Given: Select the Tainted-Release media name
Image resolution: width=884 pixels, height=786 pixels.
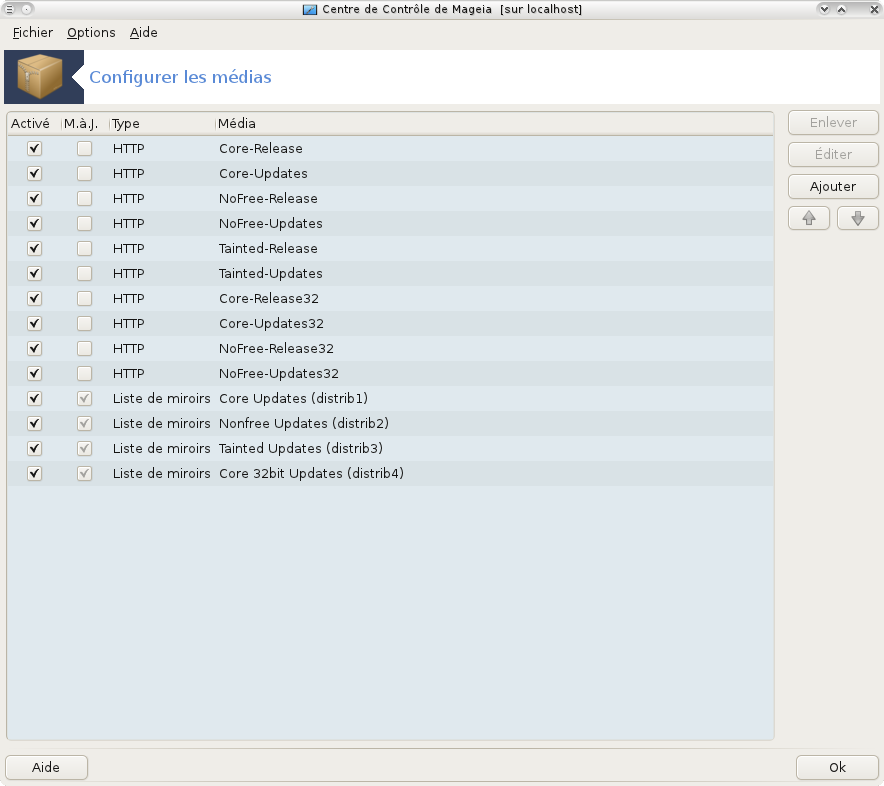Looking at the screenshot, I should point(268,248).
